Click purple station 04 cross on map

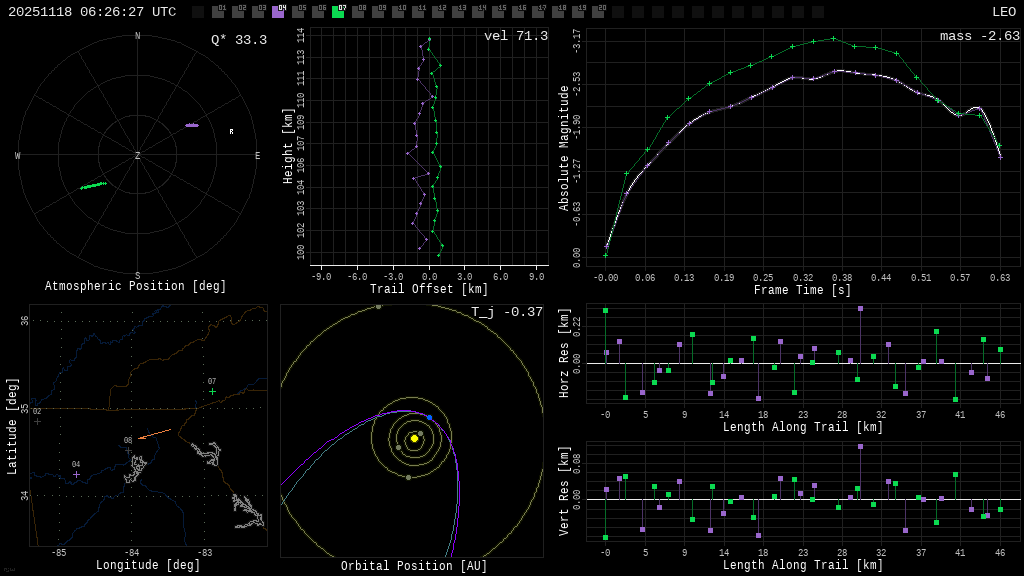pyautogui.click(x=76, y=474)
